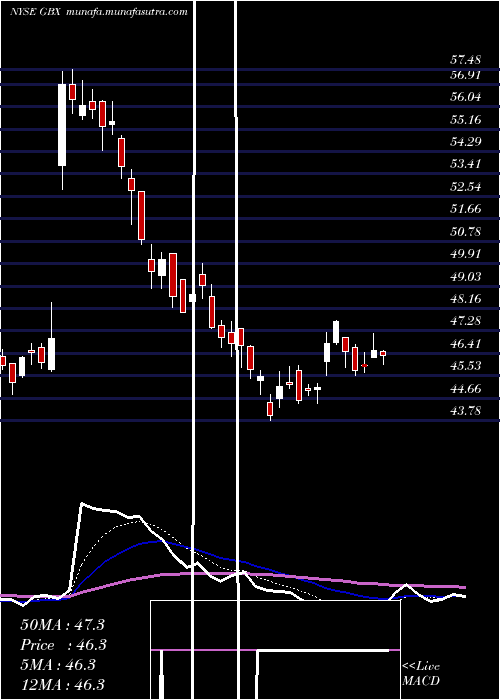This screenshot has height=700, width=500.
Task: Click the lowest red candle near 43.78
Action: click(270, 408)
